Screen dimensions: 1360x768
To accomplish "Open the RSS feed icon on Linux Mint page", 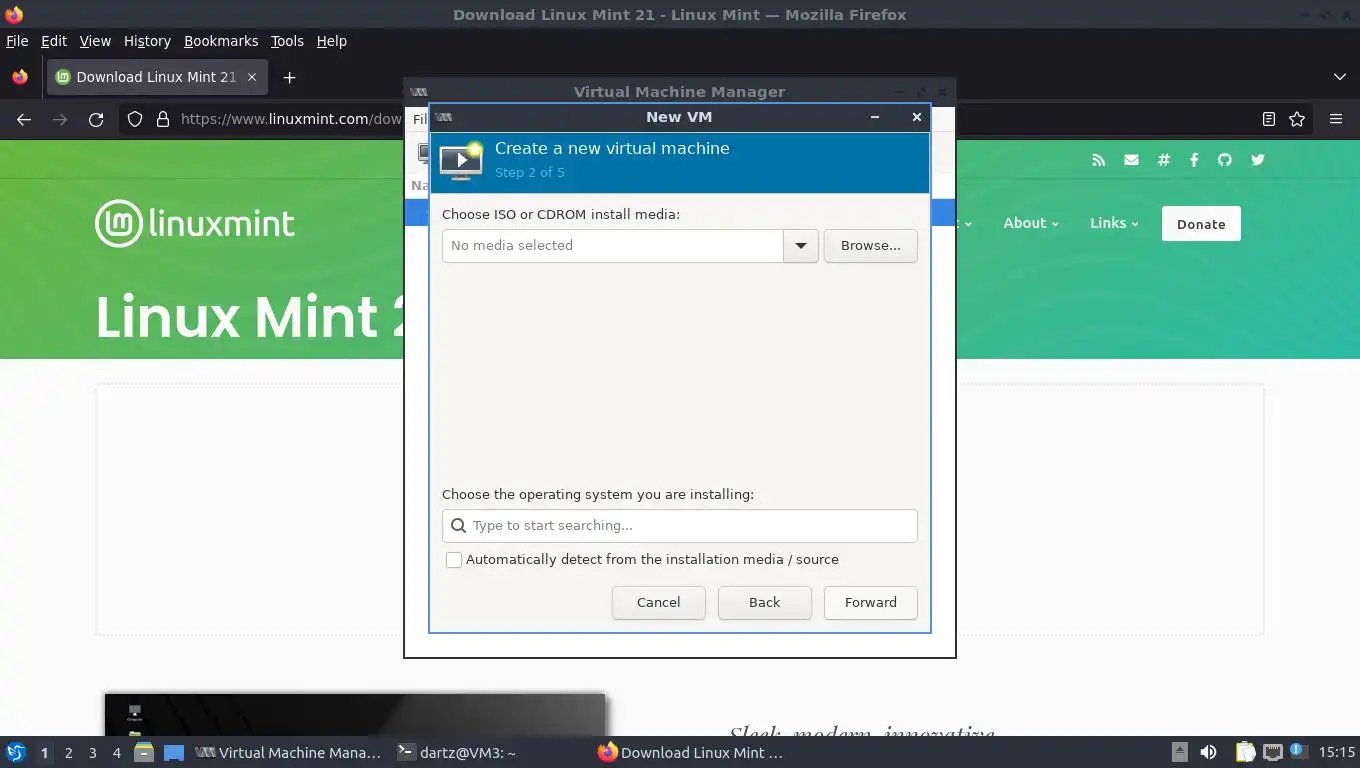I will 1098,160.
